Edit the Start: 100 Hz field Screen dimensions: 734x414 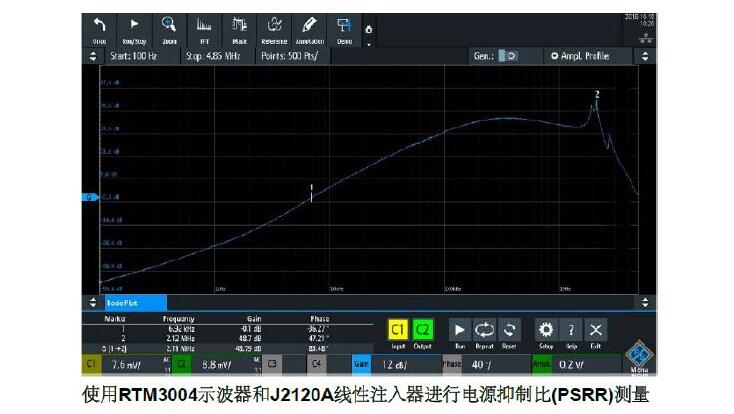141,56
